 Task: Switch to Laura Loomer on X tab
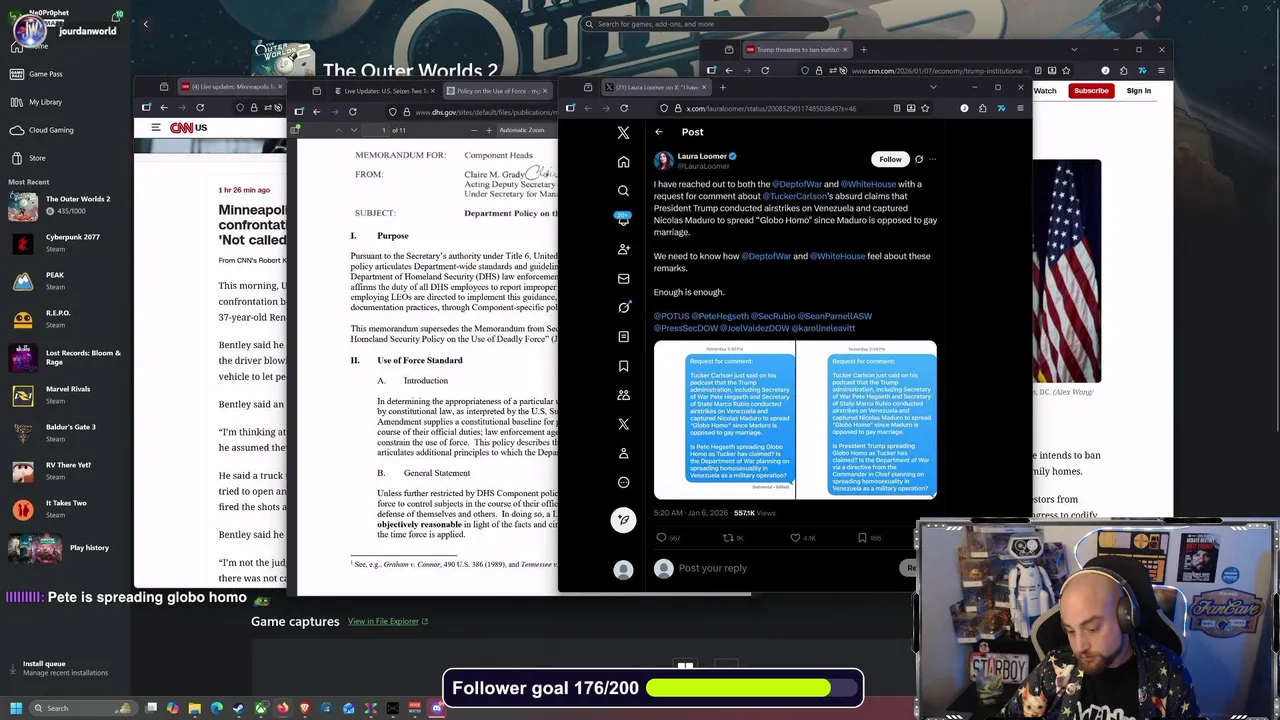[x=657, y=87]
